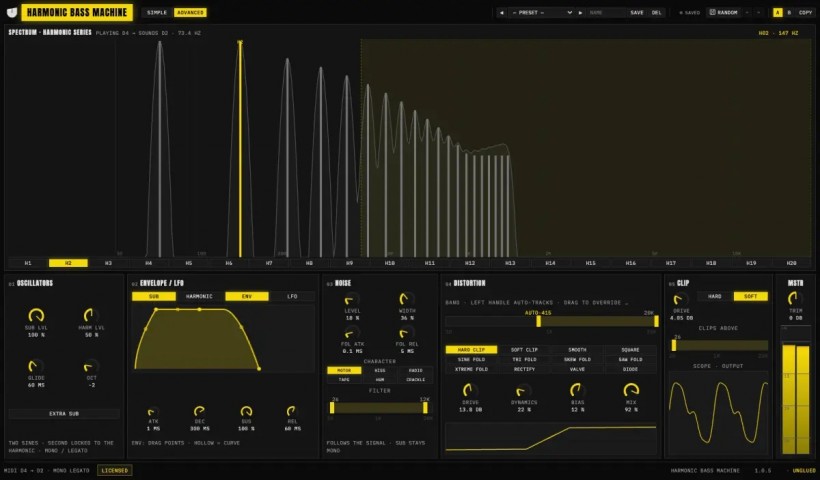
Task: Click the Save preset button
Action: (636, 13)
